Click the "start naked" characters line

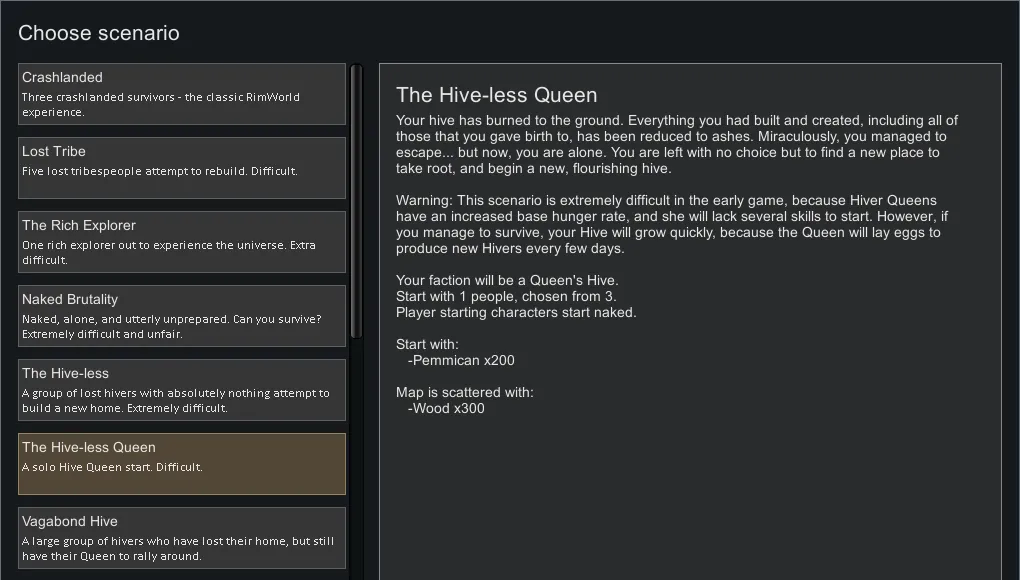tap(516, 312)
